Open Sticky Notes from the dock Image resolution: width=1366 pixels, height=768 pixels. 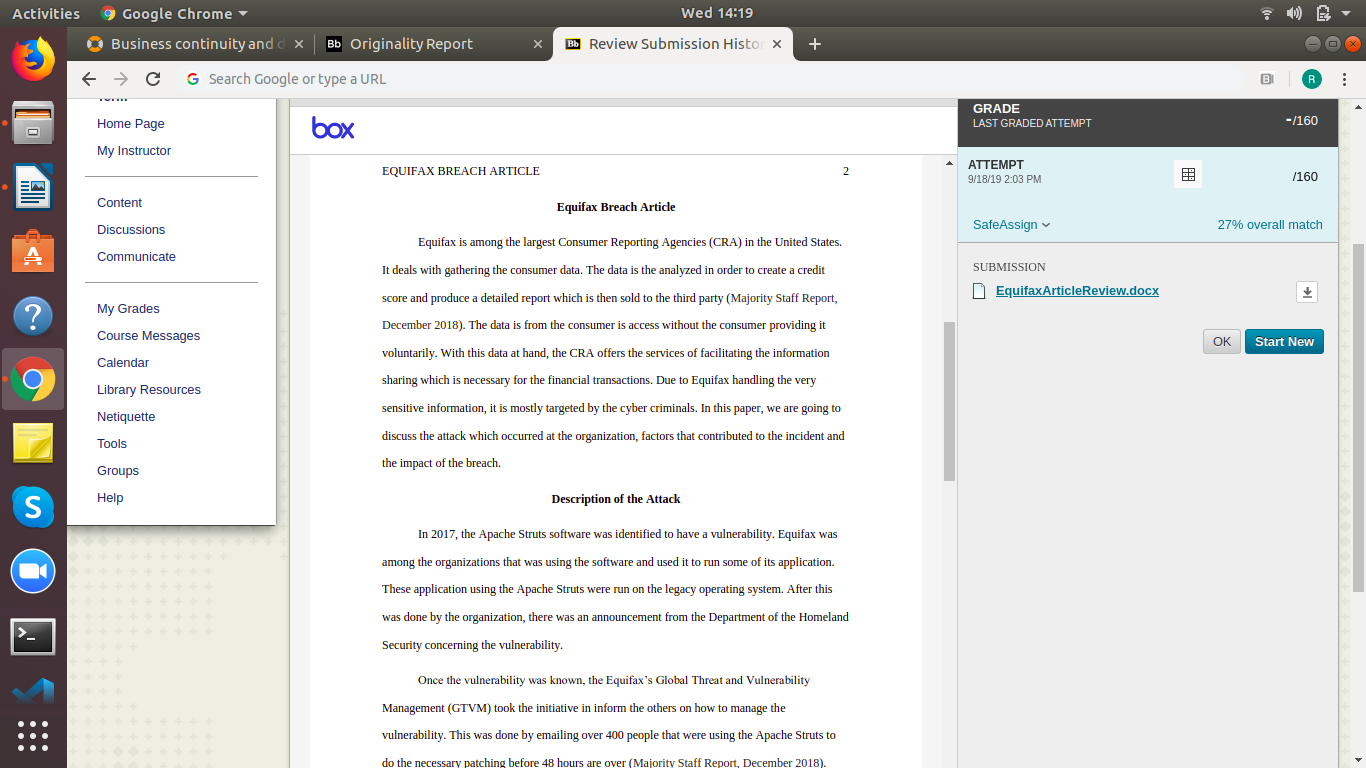pos(33,443)
